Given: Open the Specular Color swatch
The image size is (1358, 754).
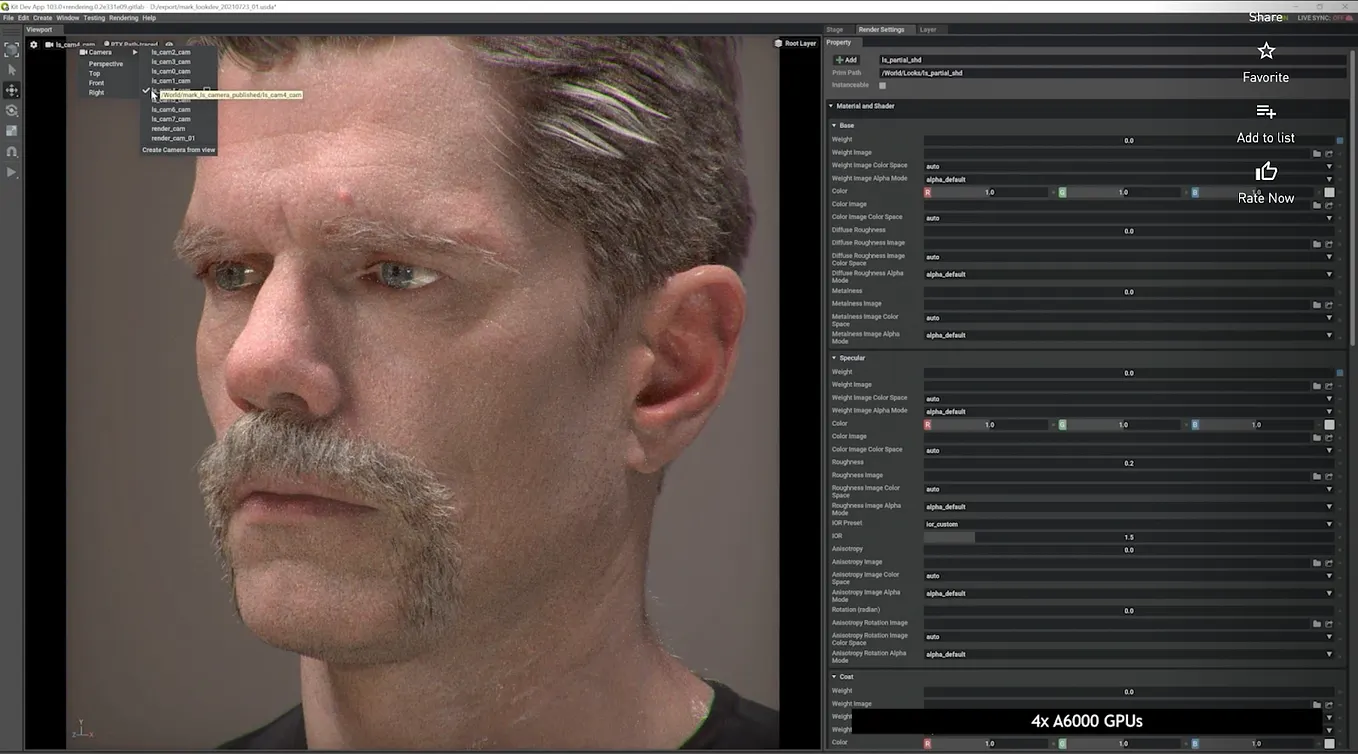Looking at the screenshot, I should pyautogui.click(x=1329, y=425).
